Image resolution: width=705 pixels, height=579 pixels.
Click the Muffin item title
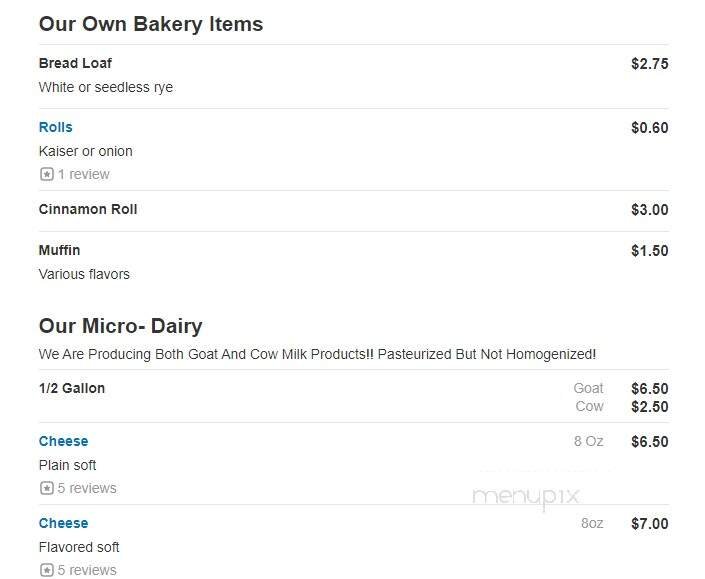pos(59,250)
